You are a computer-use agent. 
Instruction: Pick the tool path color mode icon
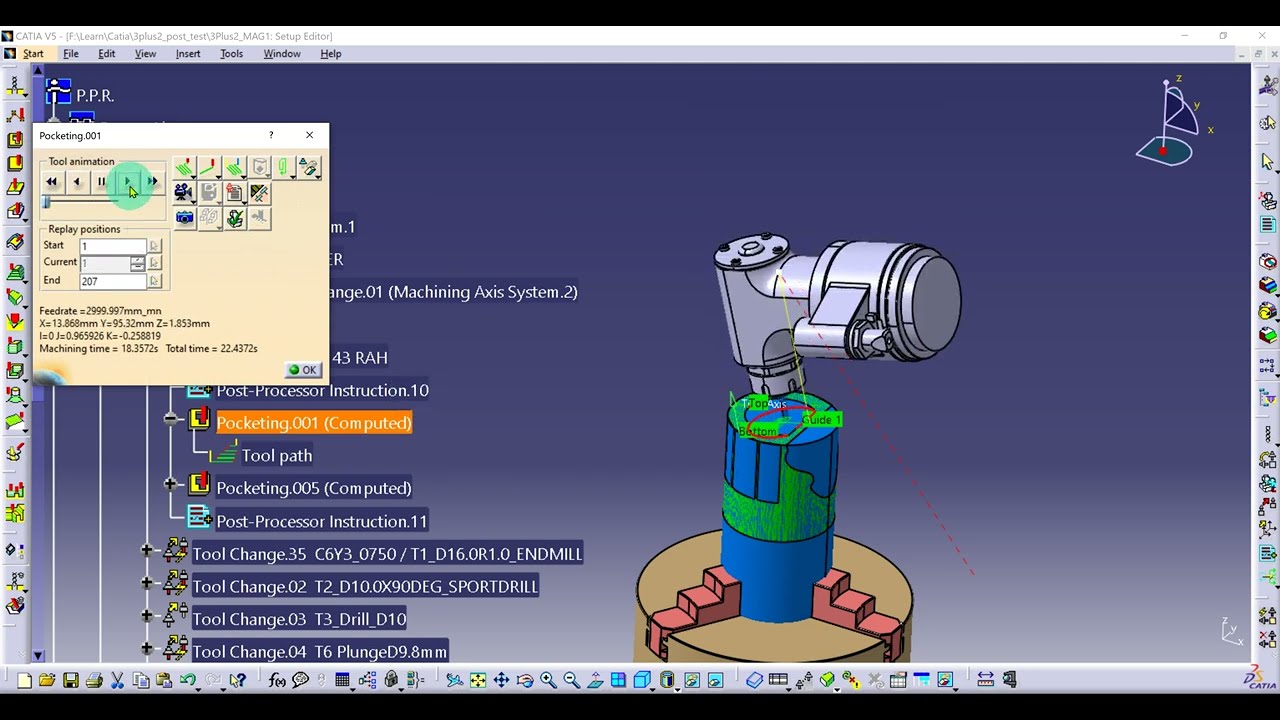click(234, 167)
